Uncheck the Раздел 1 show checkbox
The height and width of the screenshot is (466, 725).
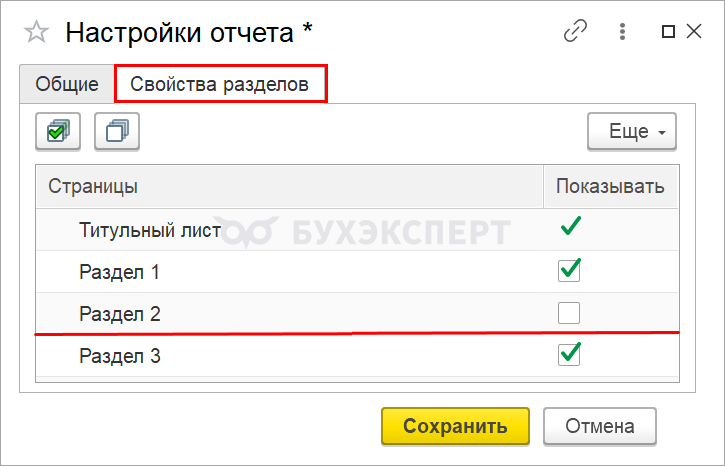(x=569, y=270)
